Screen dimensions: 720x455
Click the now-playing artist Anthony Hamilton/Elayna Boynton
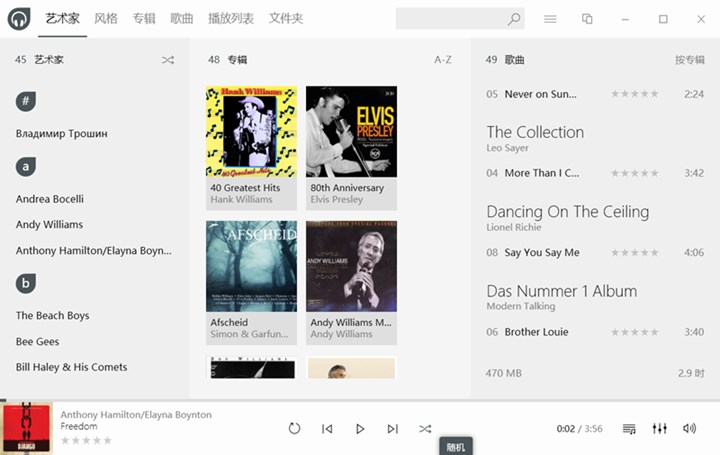coord(136,415)
